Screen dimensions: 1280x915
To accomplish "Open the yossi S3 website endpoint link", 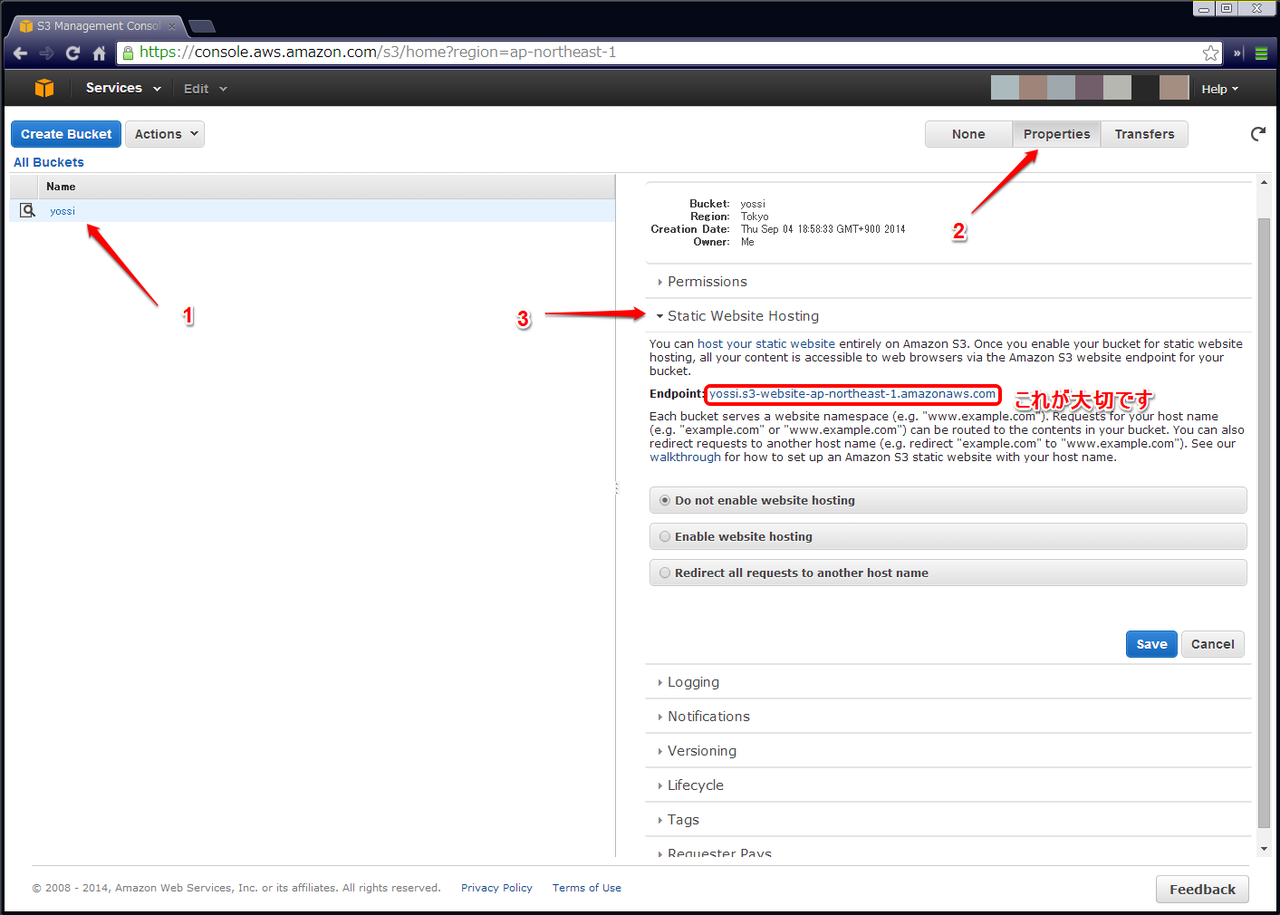I will (853, 394).
